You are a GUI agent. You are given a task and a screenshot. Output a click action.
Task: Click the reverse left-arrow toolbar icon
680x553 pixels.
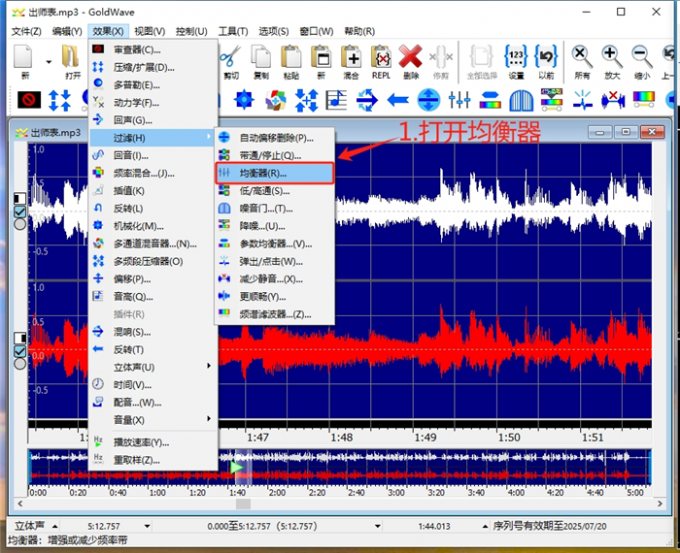(398, 100)
